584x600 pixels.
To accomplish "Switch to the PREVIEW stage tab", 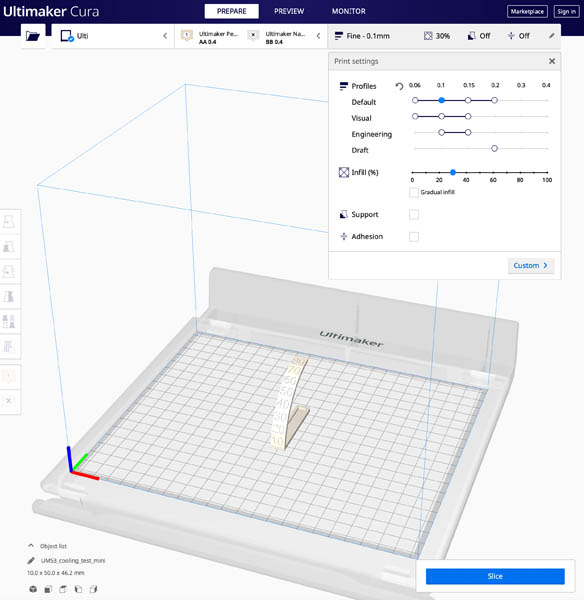I will point(289,11).
